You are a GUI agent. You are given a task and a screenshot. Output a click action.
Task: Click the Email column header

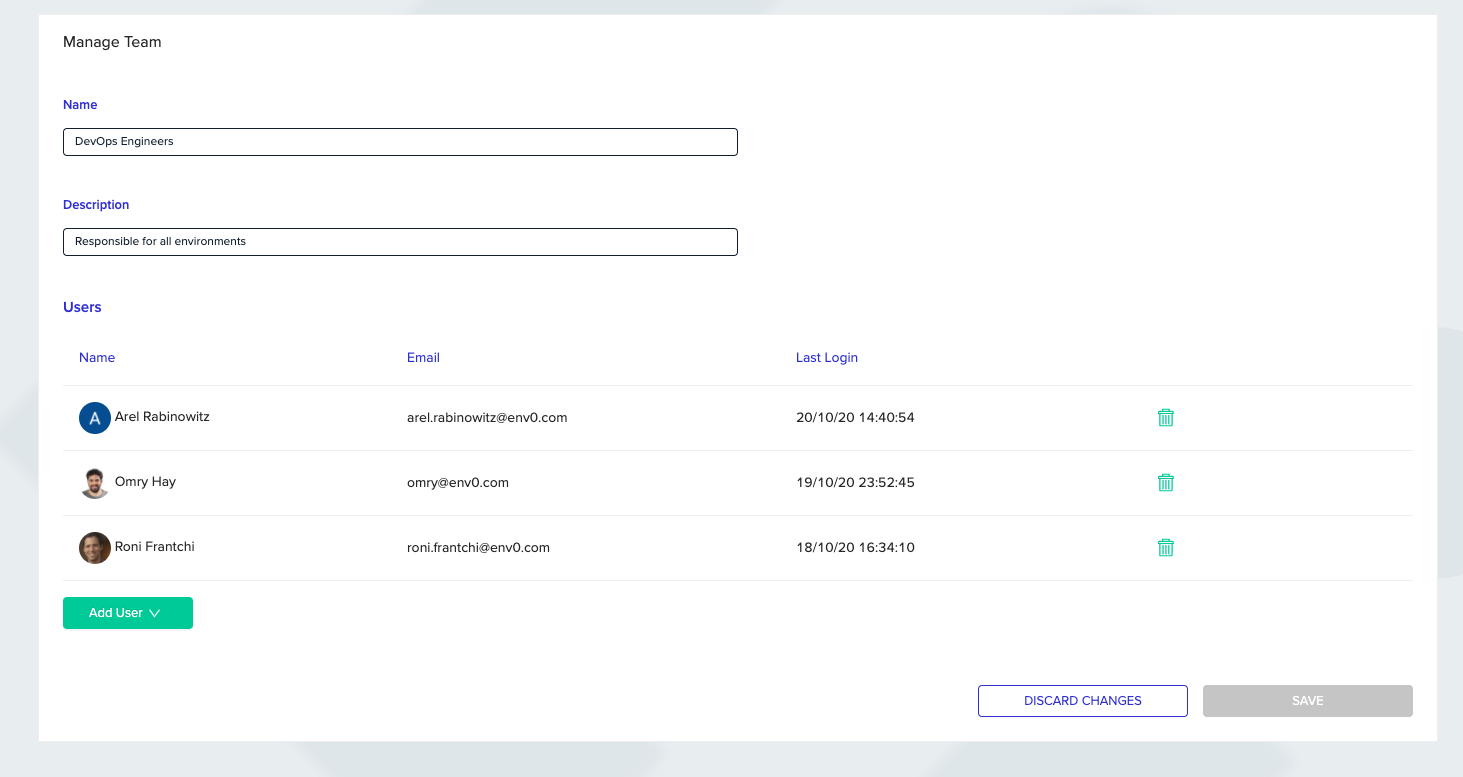coord(423,358)
